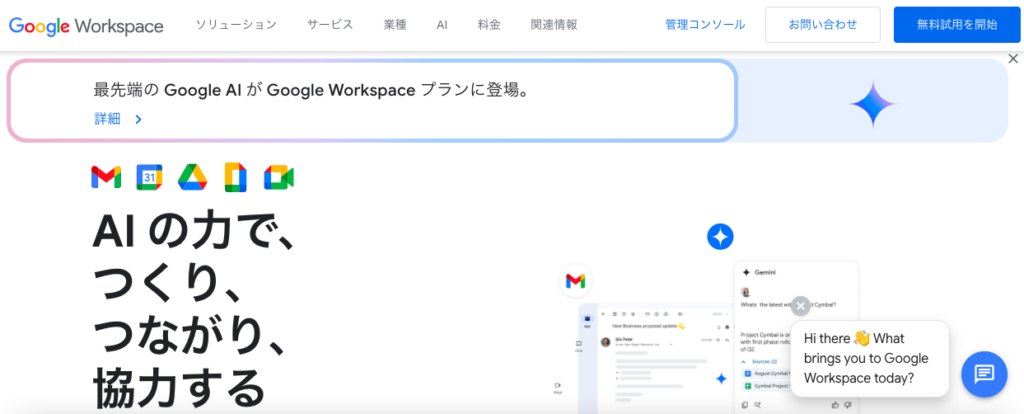Click the お問い合わせ button

tap(823, 25)
